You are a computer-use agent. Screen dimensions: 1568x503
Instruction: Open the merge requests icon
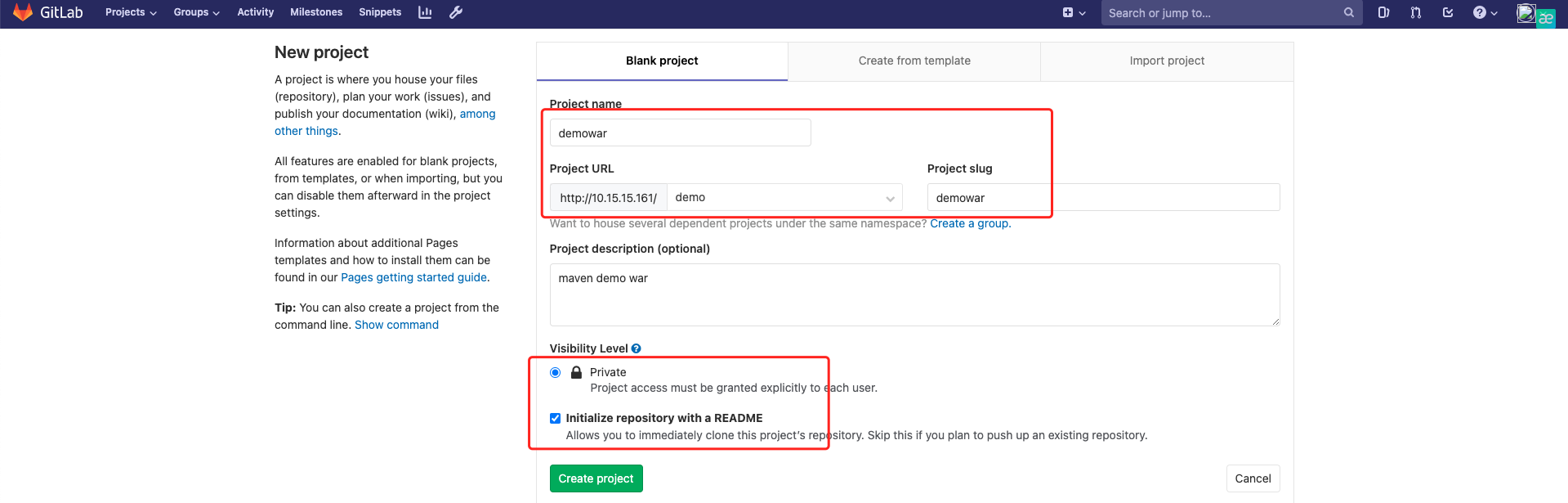click(1415, 12)
